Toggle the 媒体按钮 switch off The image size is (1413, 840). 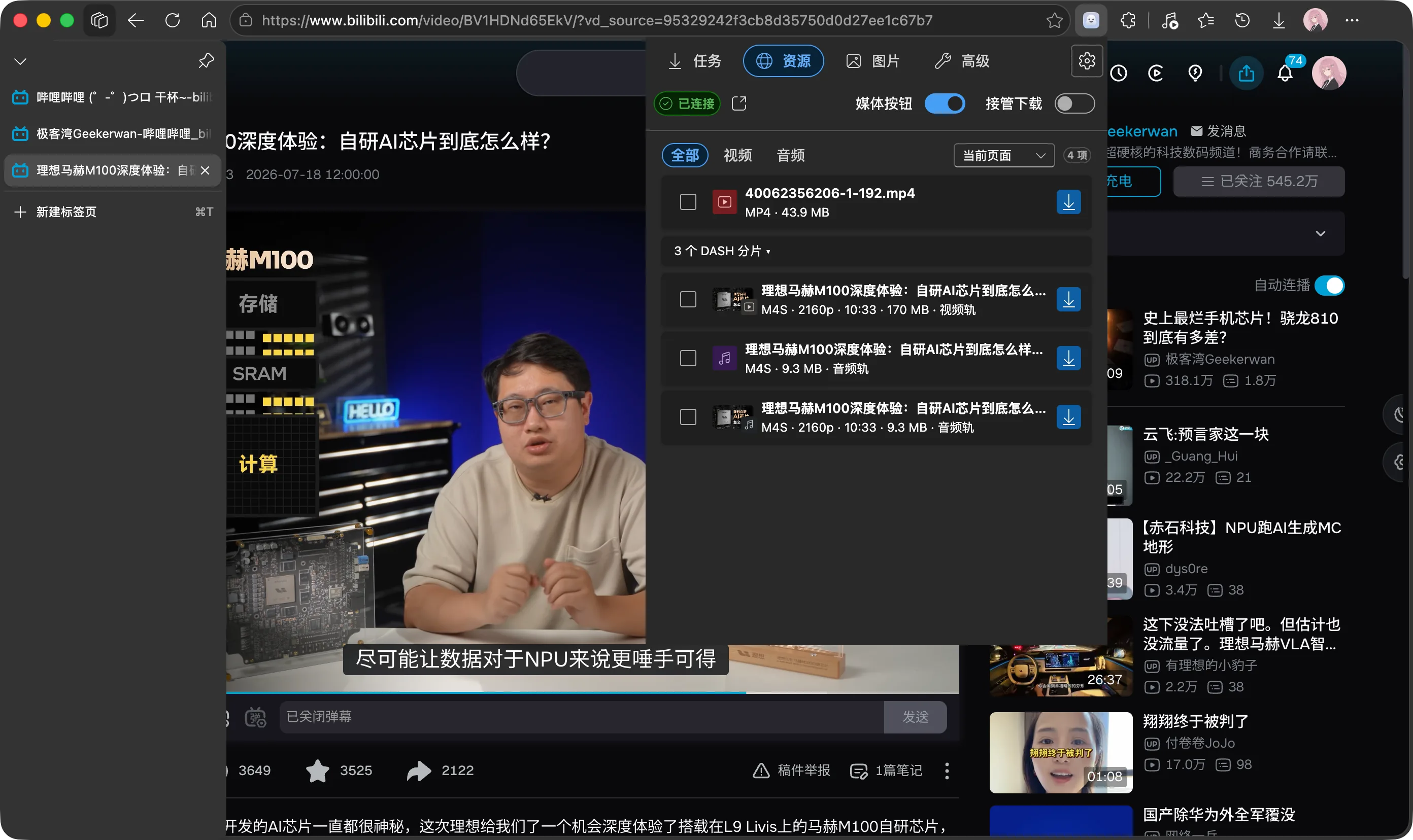[945, 103]
